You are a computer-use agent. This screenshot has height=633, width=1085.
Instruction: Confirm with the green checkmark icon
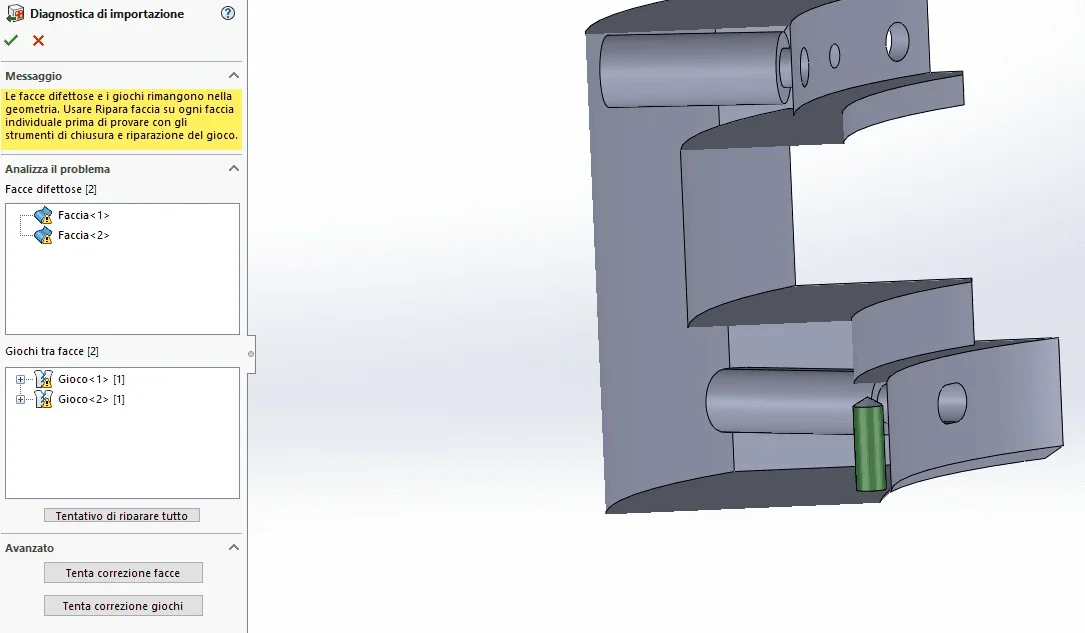[x=10, y=41]
